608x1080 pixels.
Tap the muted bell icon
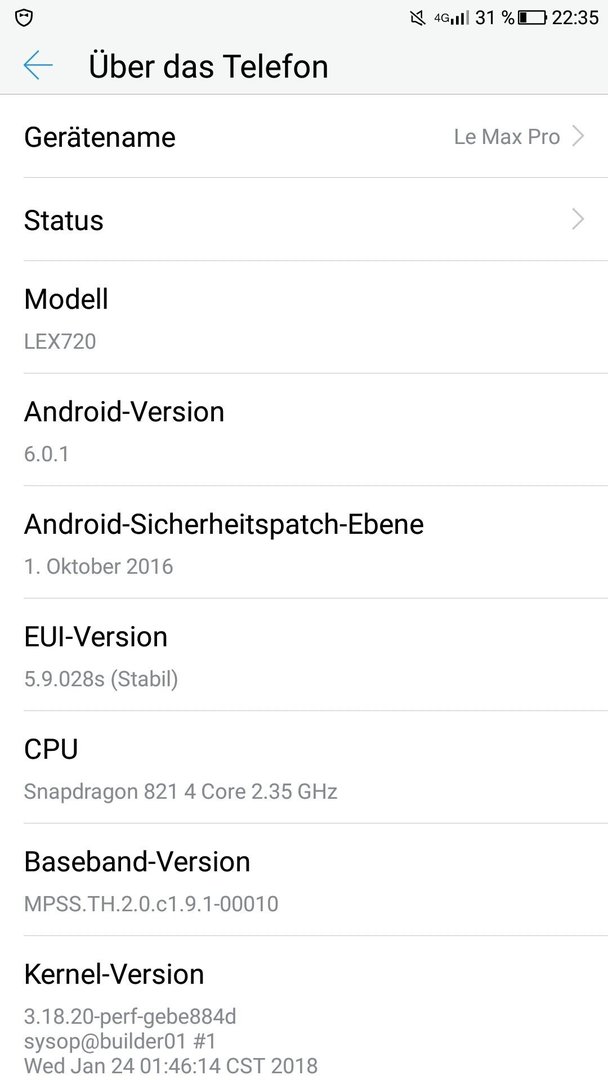click(x=417, y=18)
